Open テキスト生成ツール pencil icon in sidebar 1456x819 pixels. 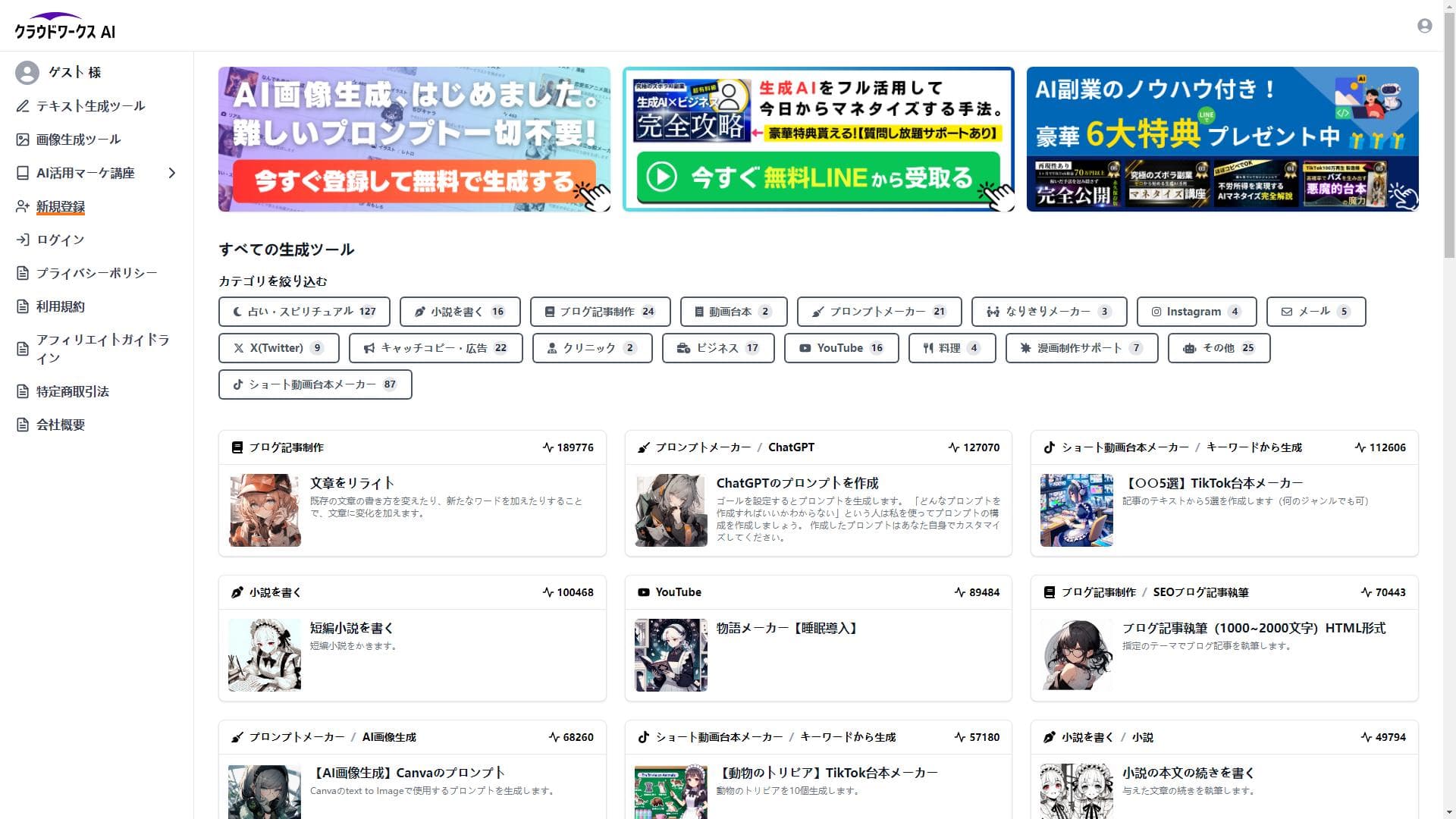23,106
